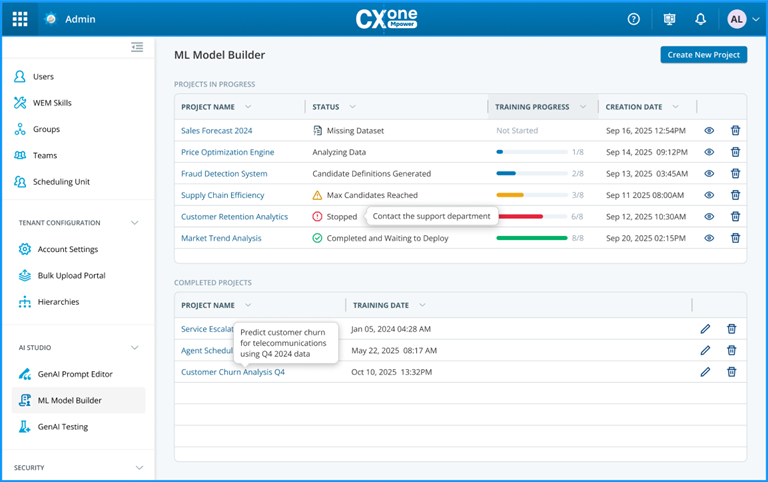Image resolution: width=768 pixels, height=482 pixels.
Task: Click the Create New Project button
Action: [x=703, y=54]
